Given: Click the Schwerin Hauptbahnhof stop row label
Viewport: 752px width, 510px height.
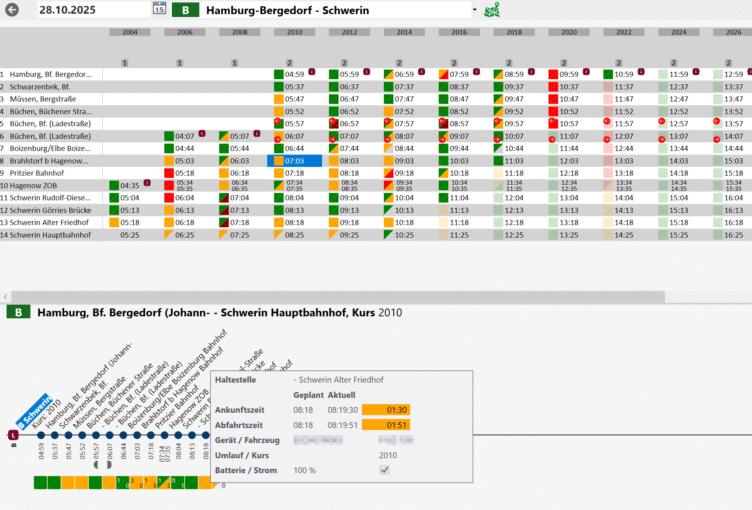Looking at the screenshot, I should pos(50,235).
